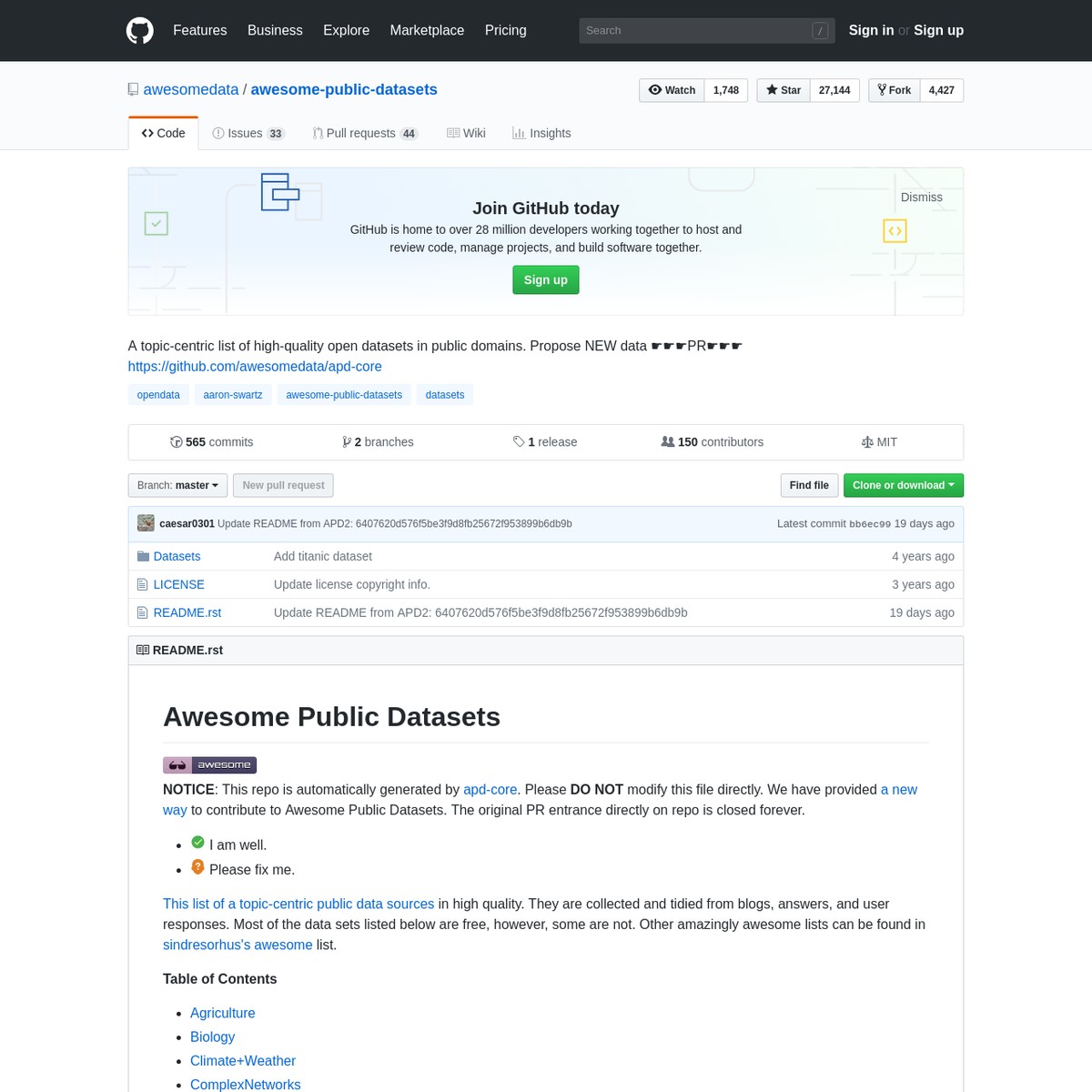This screenshot has height=1092, width=1092.
Task: Fork the repository
Action: [x=895, y=90]
